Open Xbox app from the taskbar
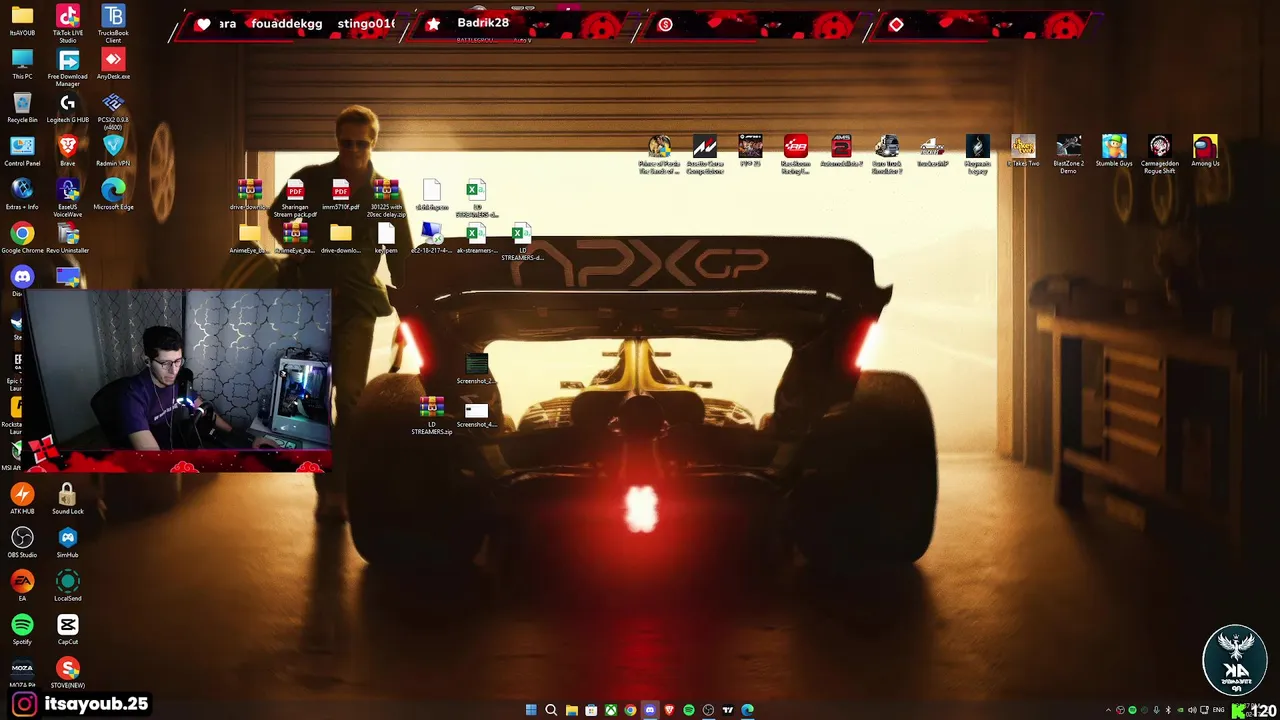The width and height of the screenshot is (1280, 720). pos(610,710)
